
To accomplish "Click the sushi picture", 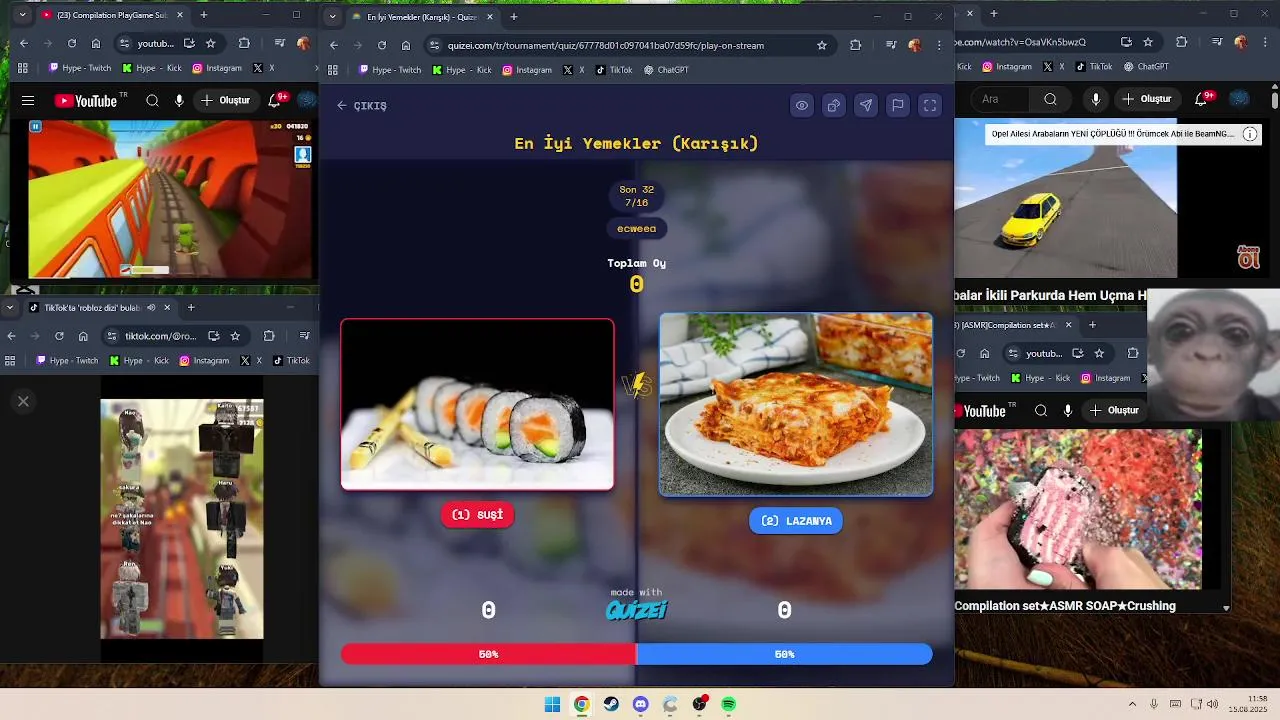I will point(477,404).
